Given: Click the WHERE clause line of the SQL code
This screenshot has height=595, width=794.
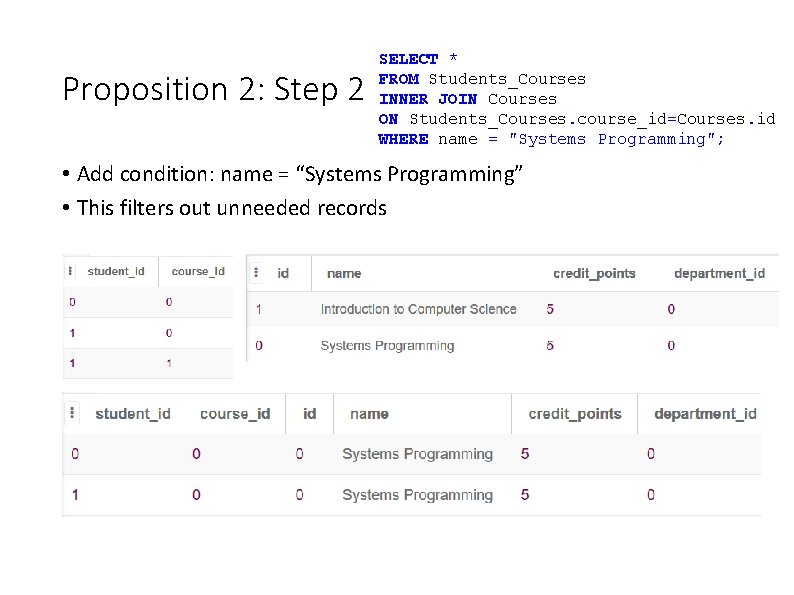Looking at the screenshot, I should pyautogui.click(x=550, y=139).
